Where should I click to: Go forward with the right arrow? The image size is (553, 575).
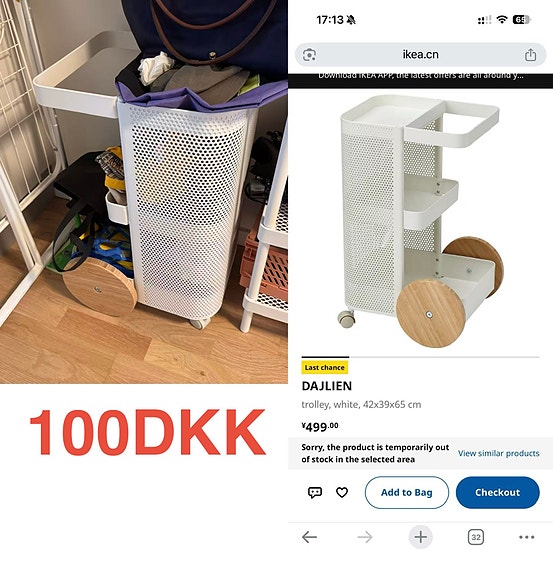pyautogui.click(x=365, y=537)
